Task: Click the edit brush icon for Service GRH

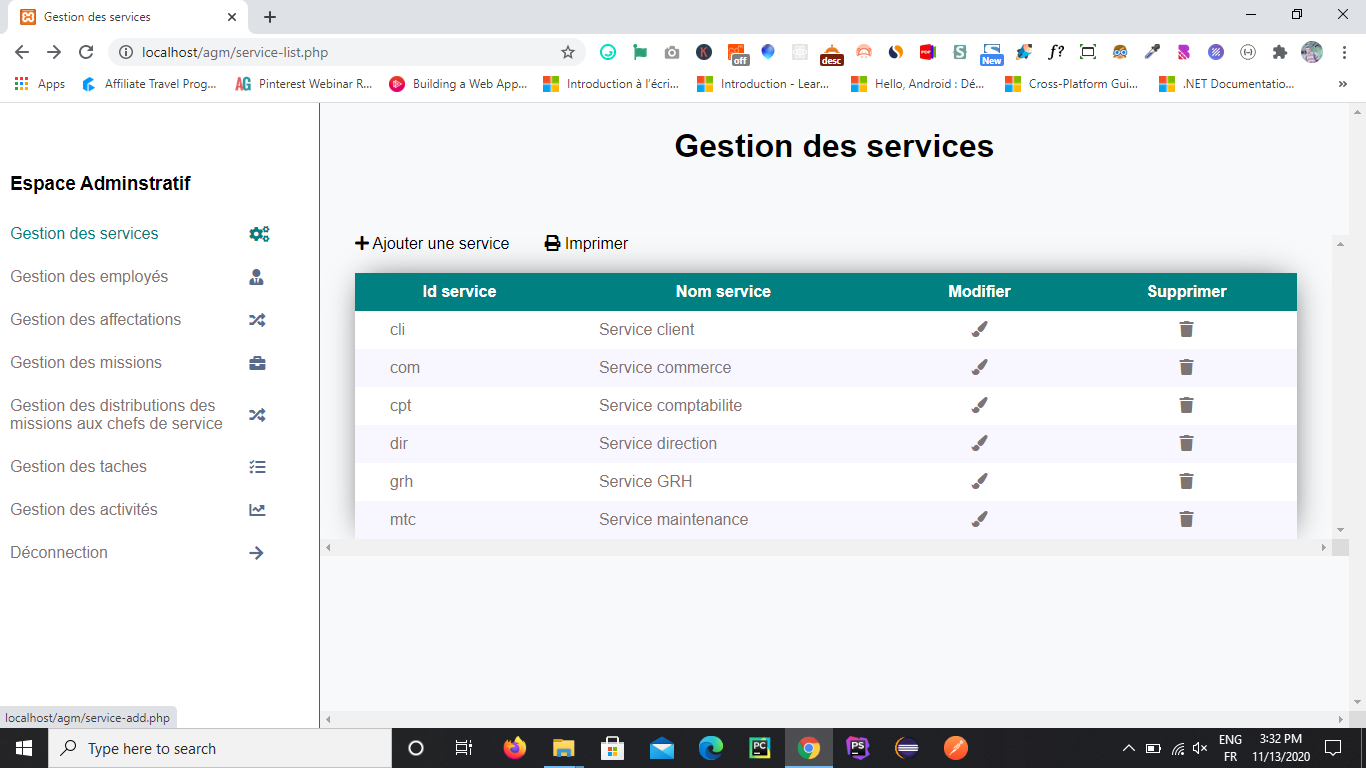Action: pos(979,481)
